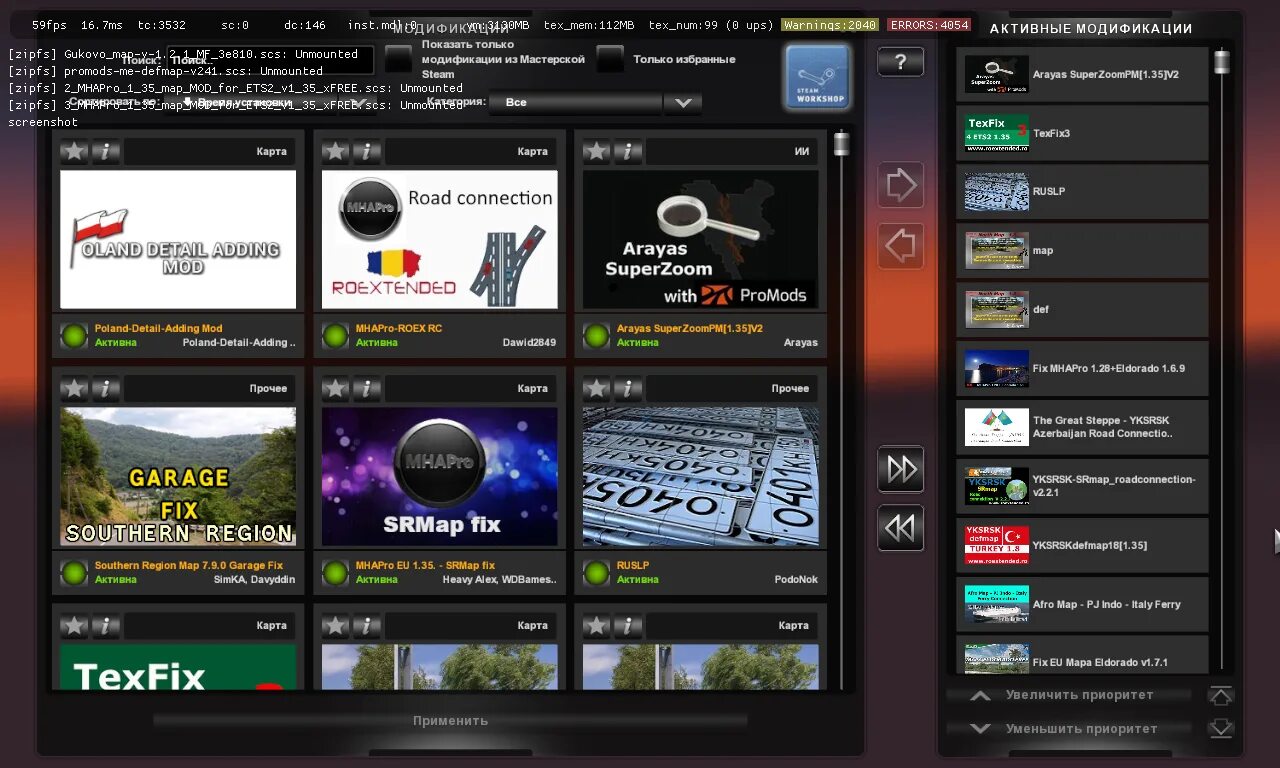This screenshot has height=768, width=1280.
Task: Select YKSRSKdefmap18[1.35] in active list
Action: (1082, 545)
